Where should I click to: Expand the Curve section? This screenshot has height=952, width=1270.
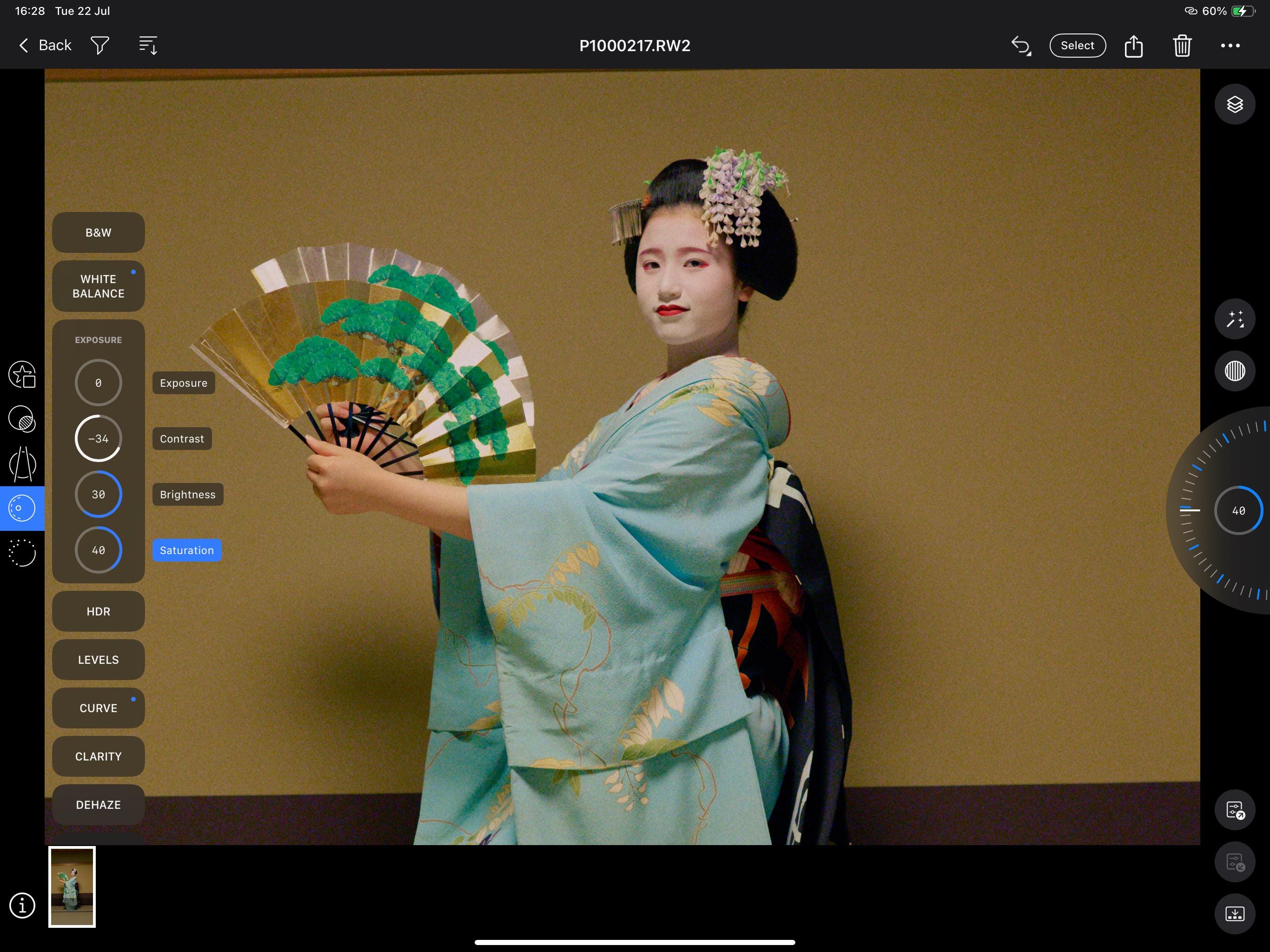coord(98,708)
